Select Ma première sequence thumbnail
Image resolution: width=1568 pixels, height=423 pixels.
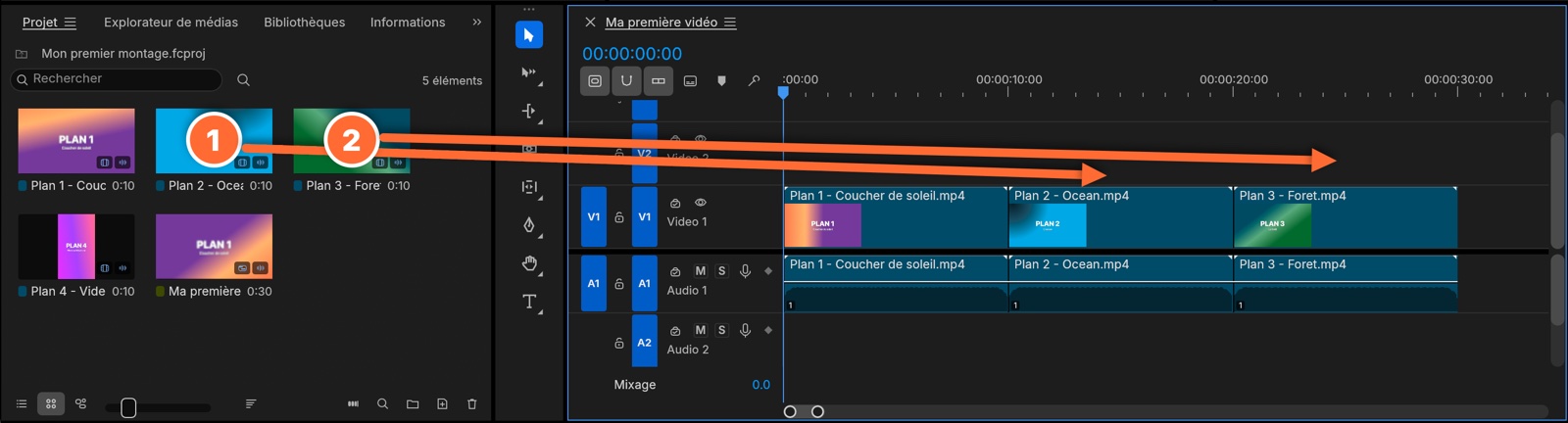[214, 247]
